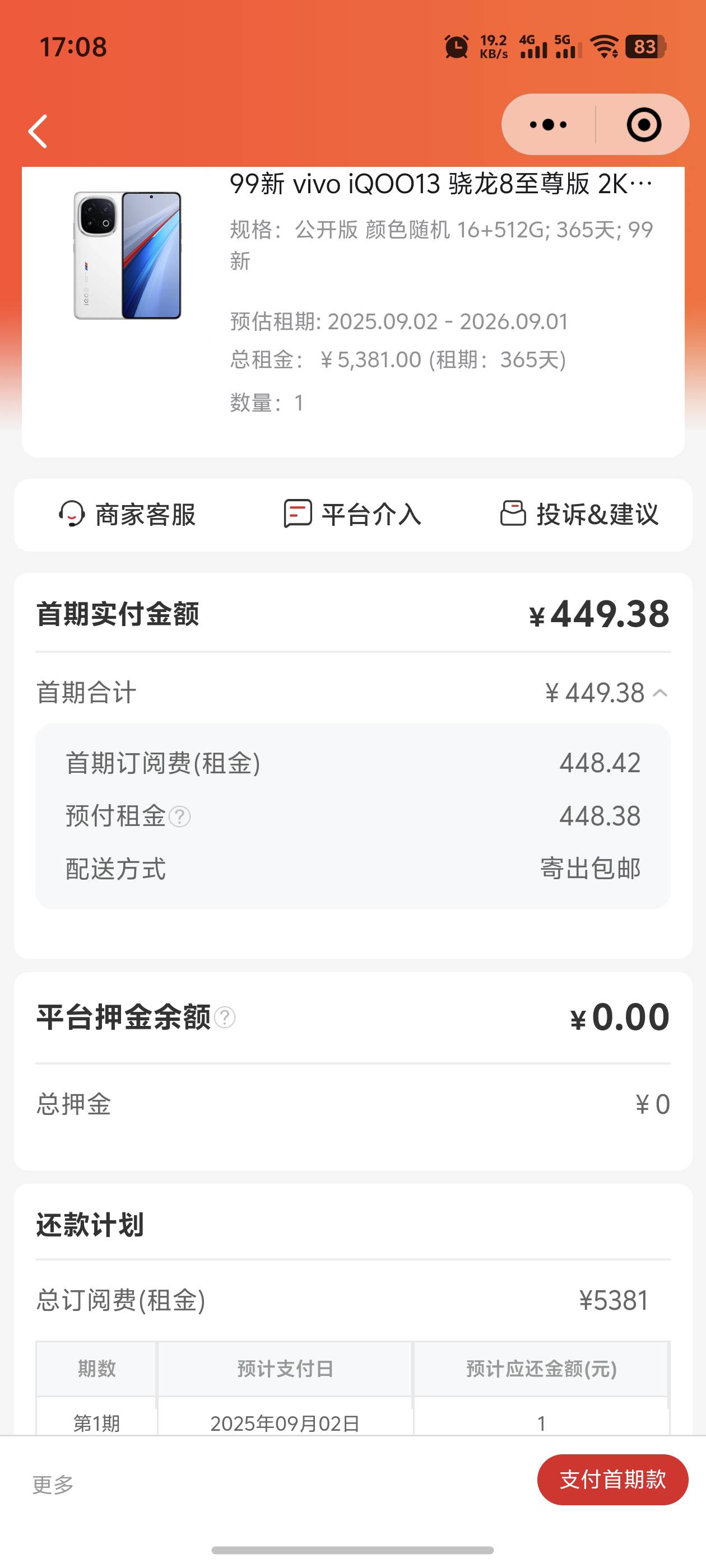Open the help icon beside 预付租金

point(180,817)
